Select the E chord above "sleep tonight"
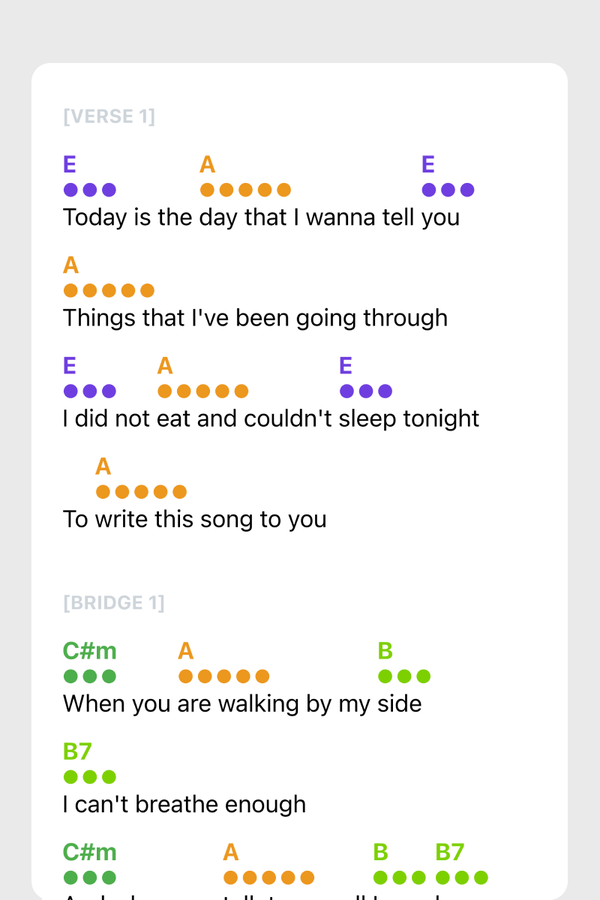Viewport: 600px width, 900px height. tap(346, 366)
